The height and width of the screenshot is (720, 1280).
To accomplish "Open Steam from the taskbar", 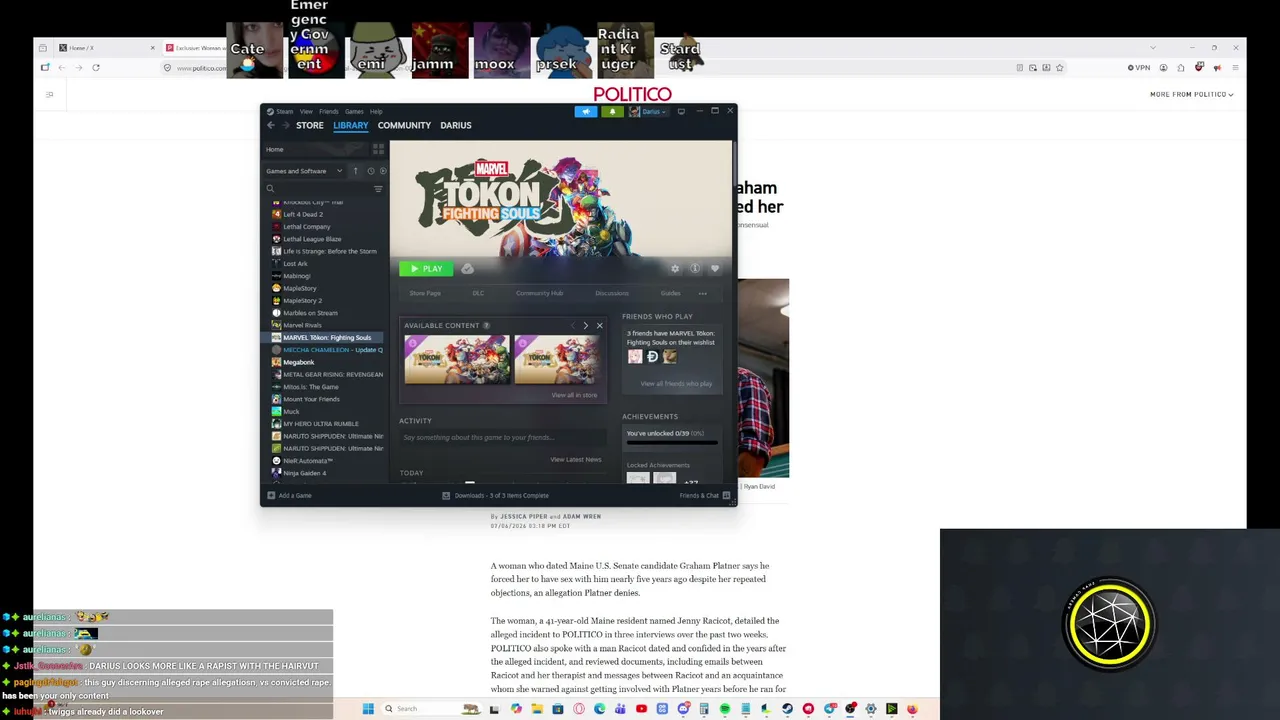I will pos(787,709).
